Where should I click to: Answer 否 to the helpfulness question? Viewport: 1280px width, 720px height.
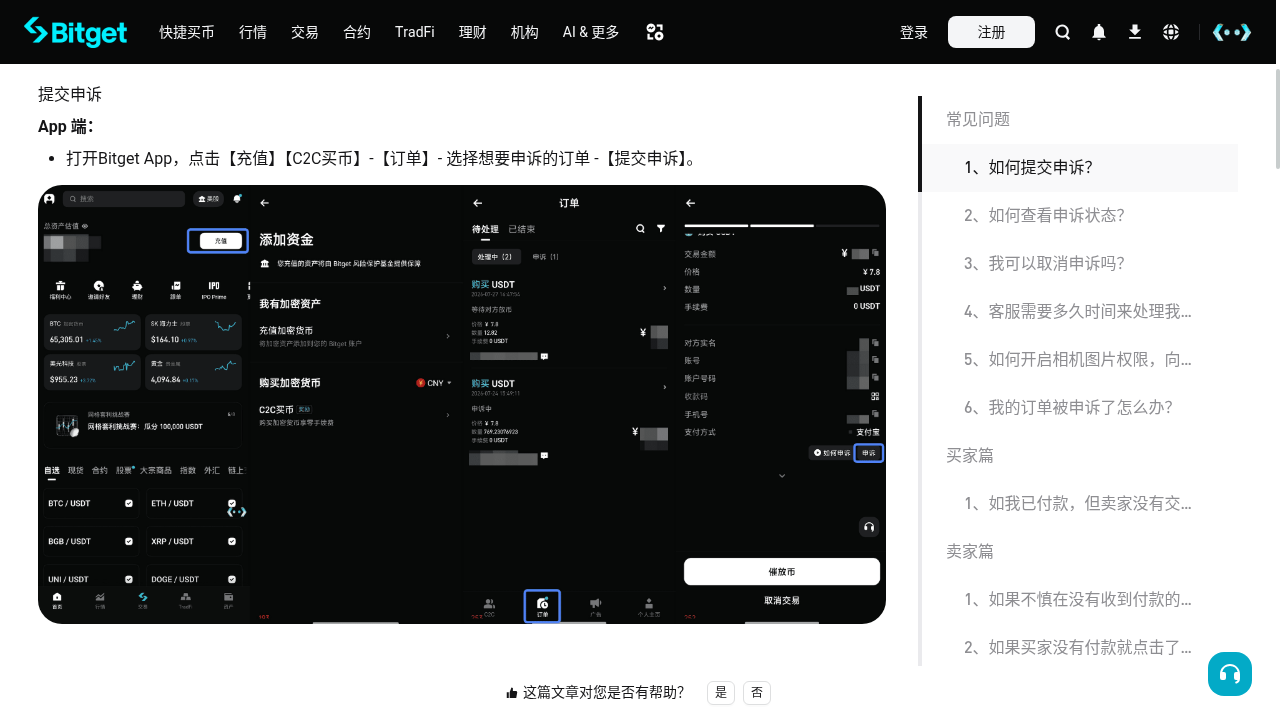(x=757, y=693)
